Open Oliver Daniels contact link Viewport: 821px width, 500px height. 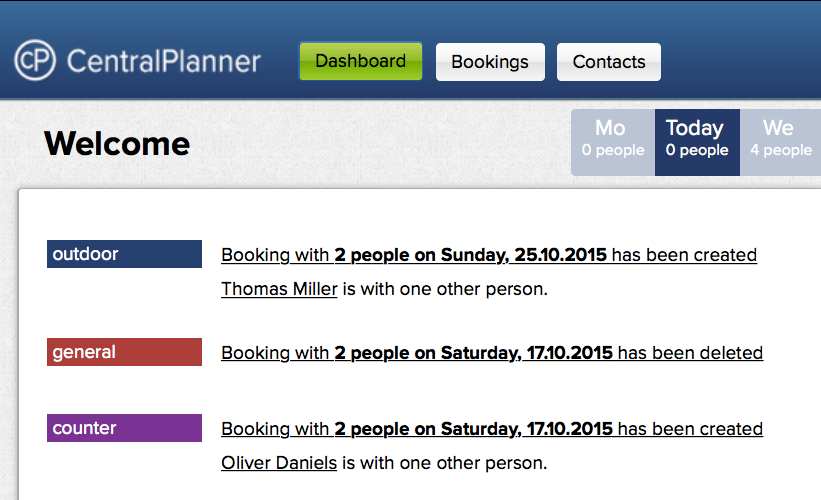[279, 463]
